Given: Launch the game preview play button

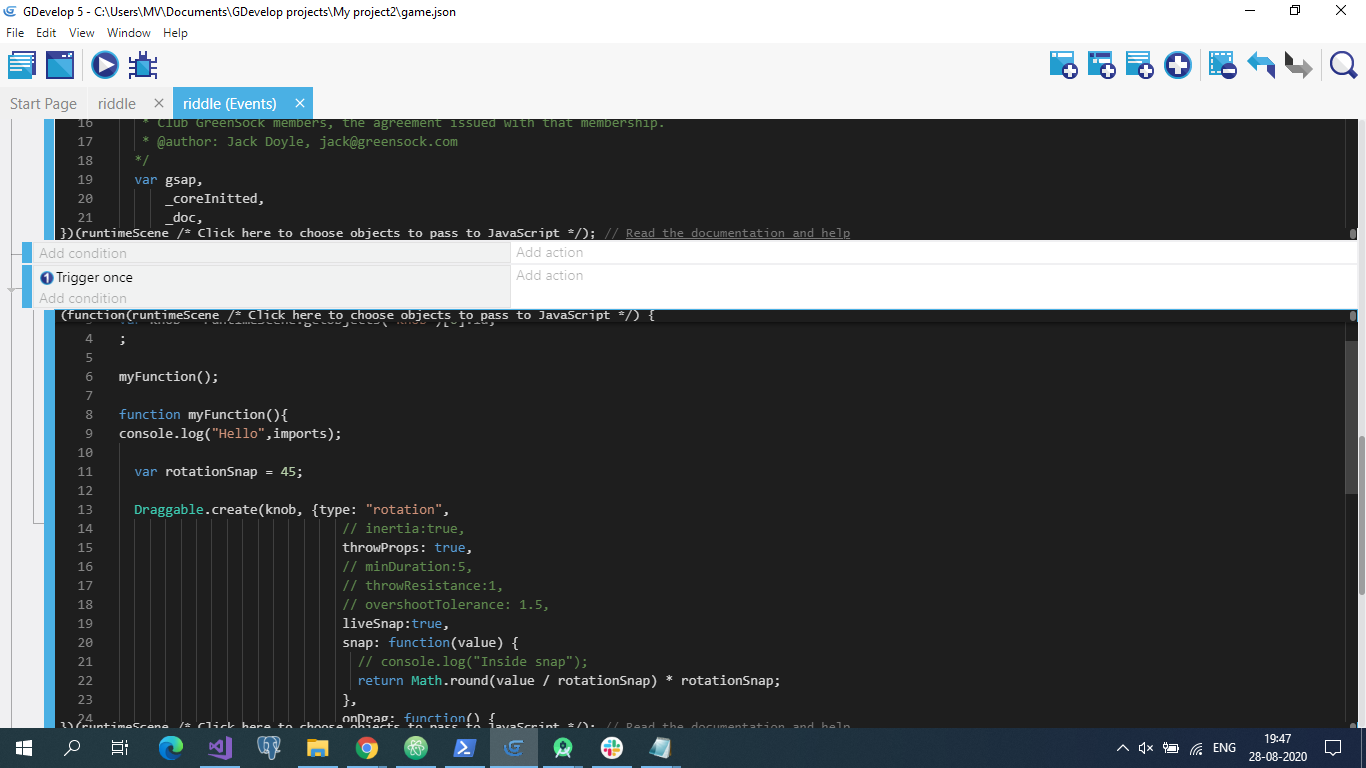Looking at the screenshot, I should 105,66.
